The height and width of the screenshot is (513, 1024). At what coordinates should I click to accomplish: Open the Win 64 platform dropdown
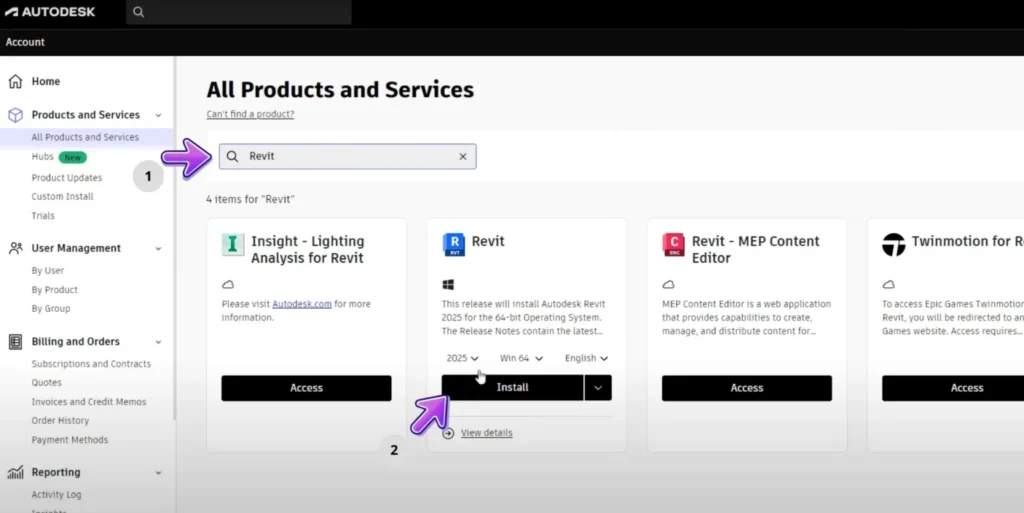pos(521,358)
